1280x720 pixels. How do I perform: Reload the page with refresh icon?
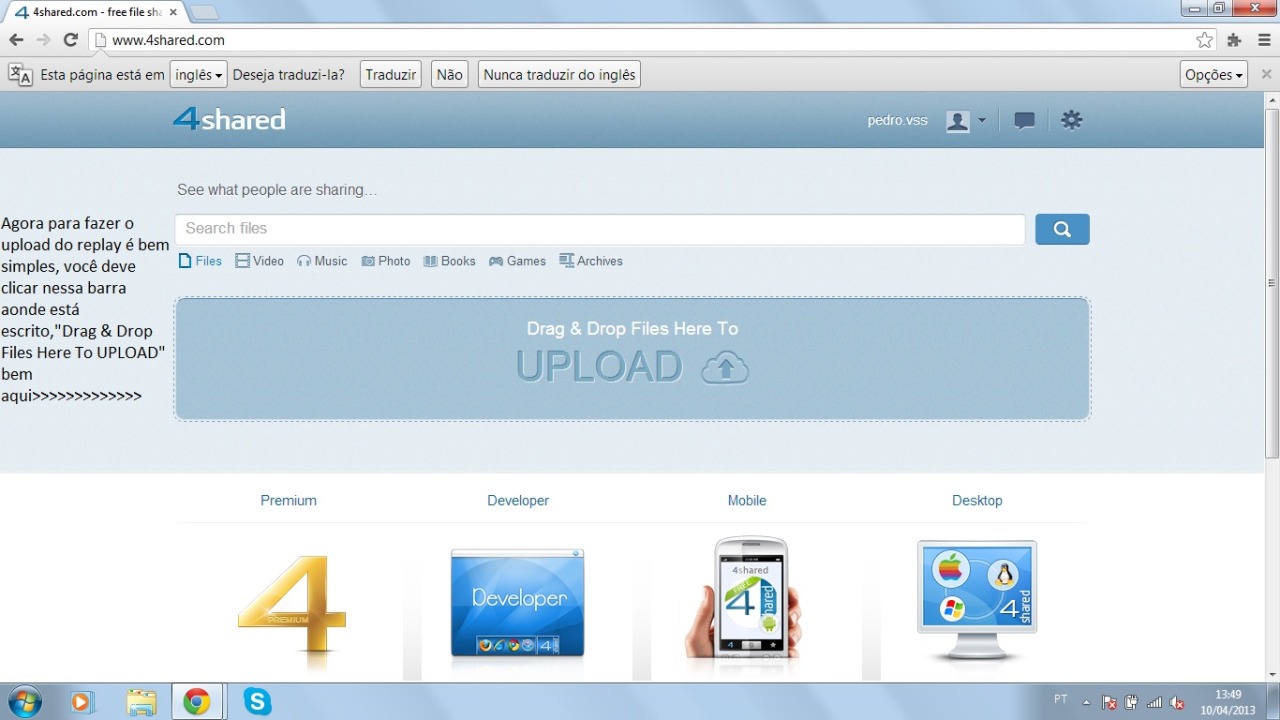[70, 40]
